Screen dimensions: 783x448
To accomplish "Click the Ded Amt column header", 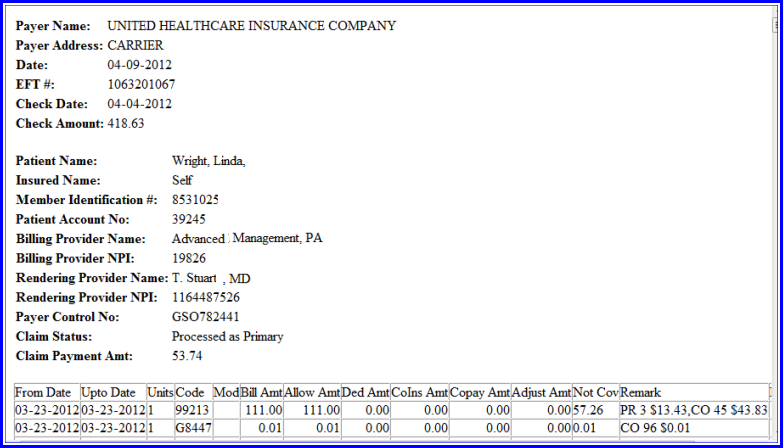I will pyautogui.click(x=366, y=393).
